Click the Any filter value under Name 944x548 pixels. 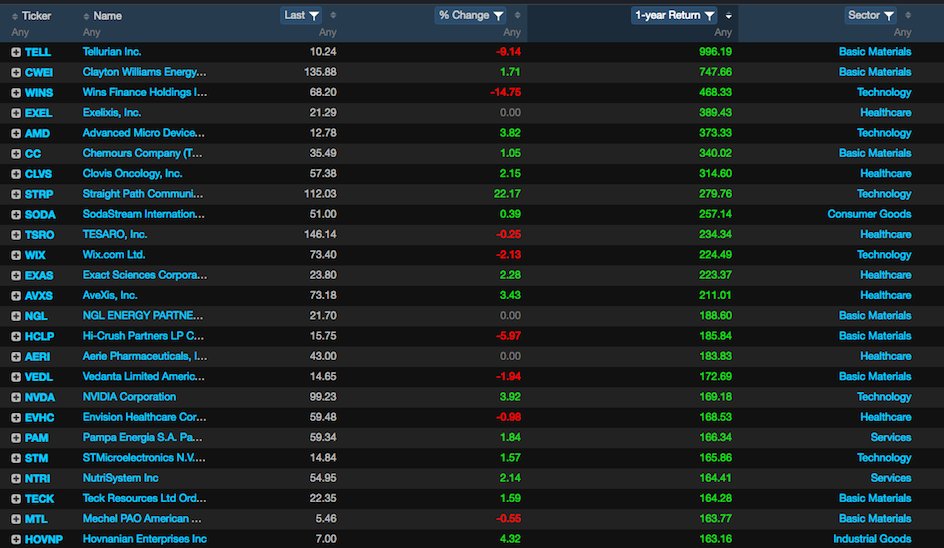coord(92,33)
